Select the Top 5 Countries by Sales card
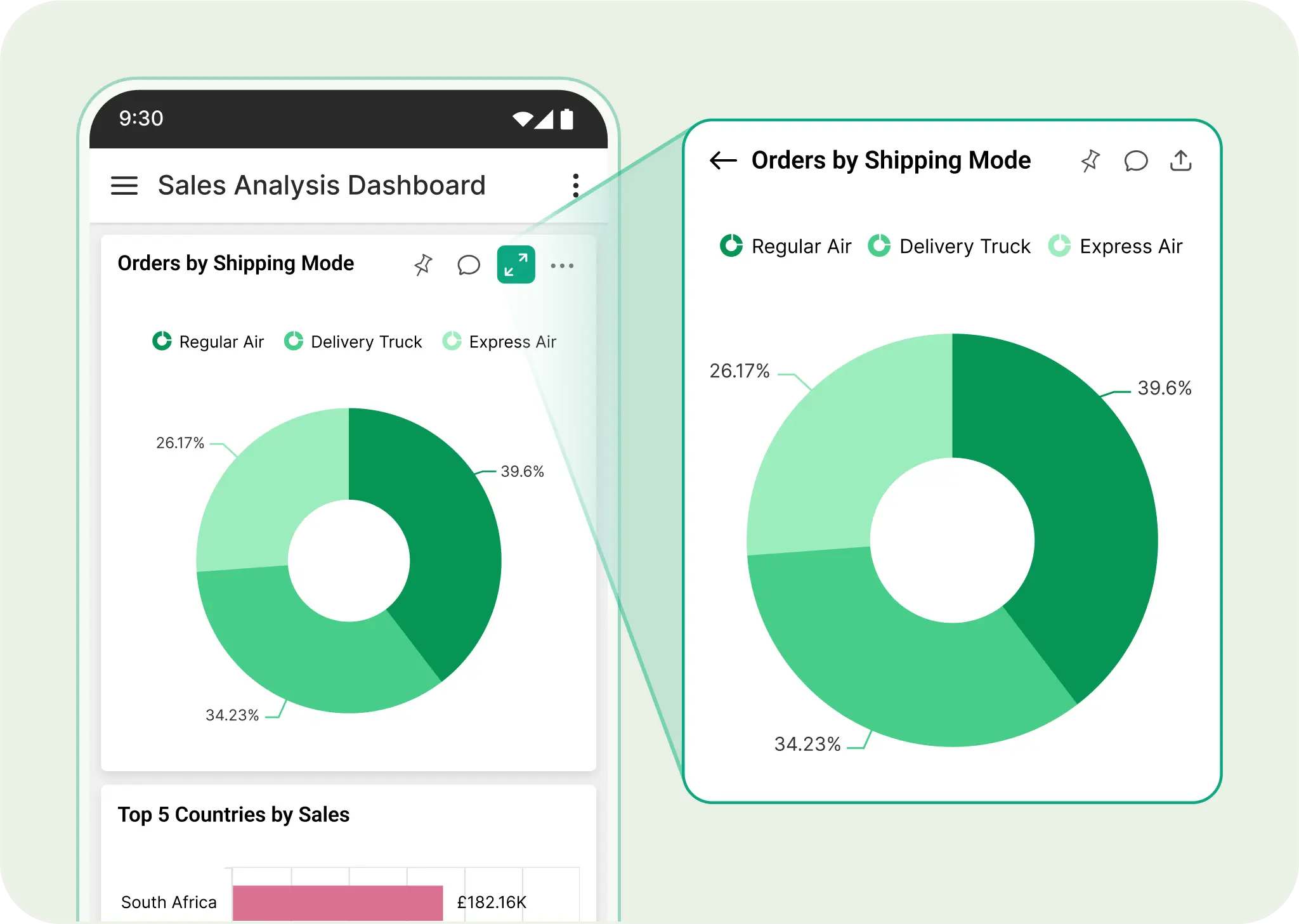 (234, 814)
